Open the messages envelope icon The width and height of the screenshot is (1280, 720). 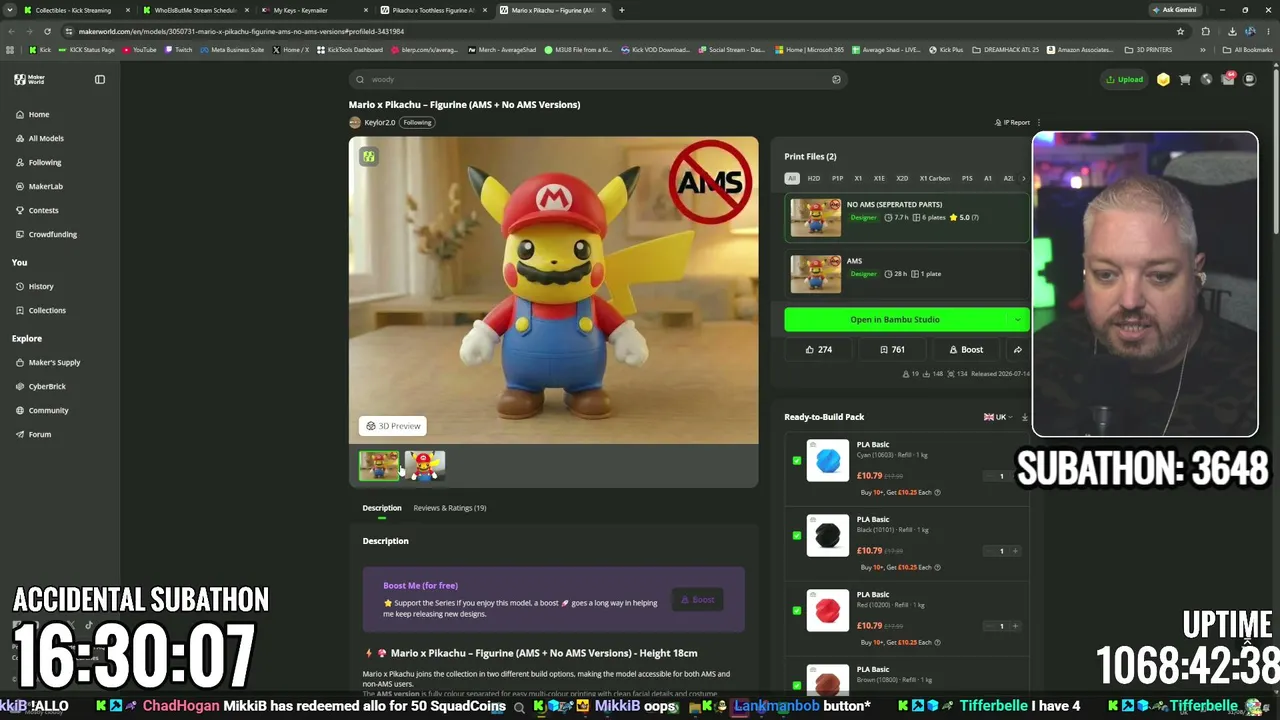click(1228, 79)
